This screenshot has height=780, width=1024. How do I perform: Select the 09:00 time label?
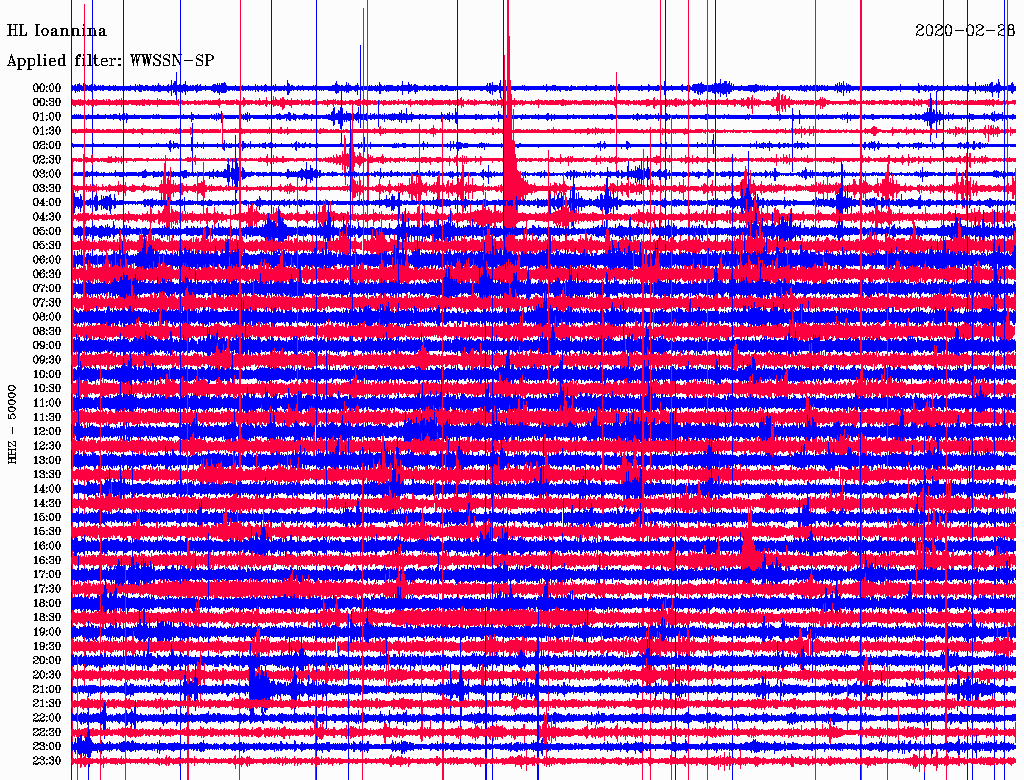(x=47, y=346)
